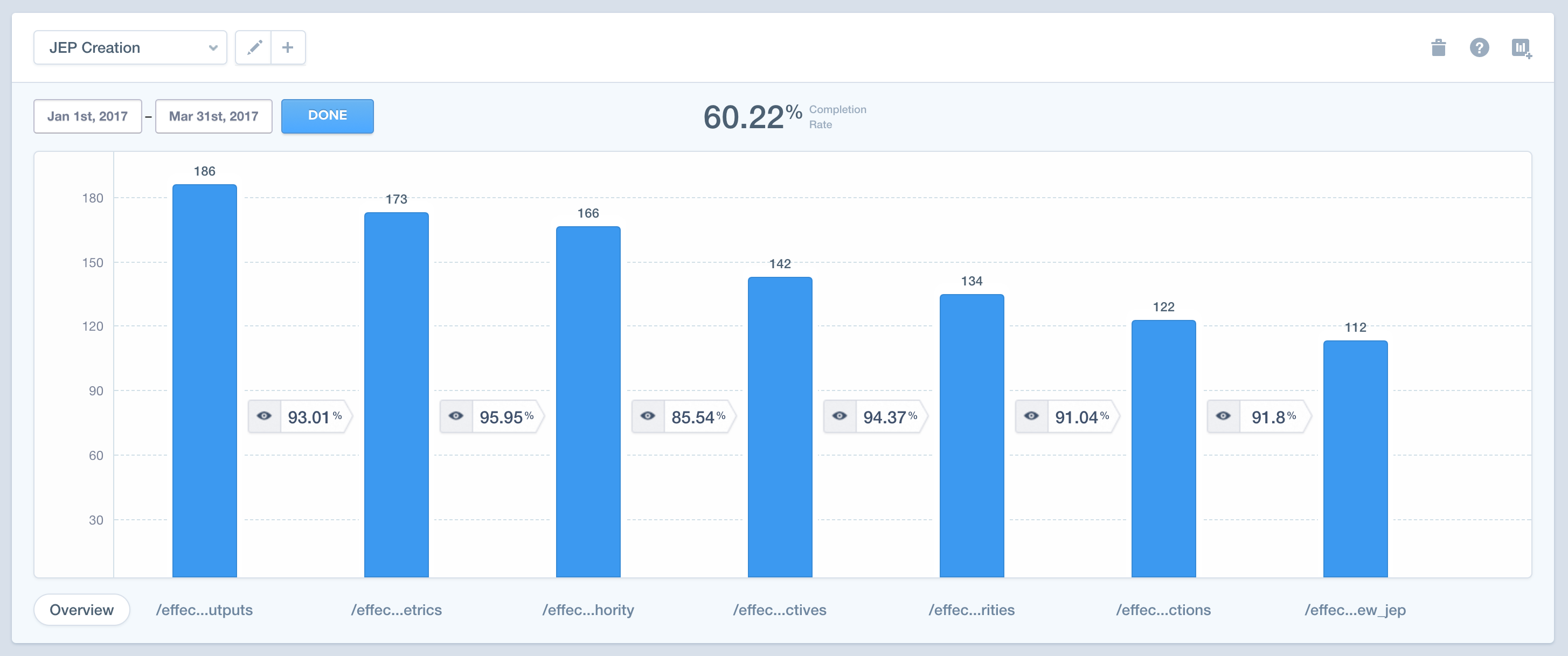Select the /effec...ew_jep step tab
Image resolution: width=1568 pixels, height=656 pixels.
pos(1355,609)
